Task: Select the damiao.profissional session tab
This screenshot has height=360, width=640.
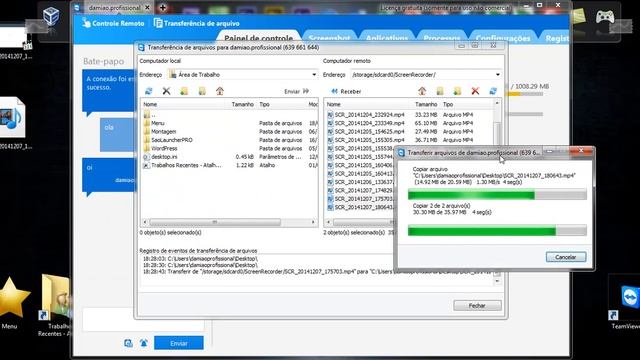Action: pos(114,8)
